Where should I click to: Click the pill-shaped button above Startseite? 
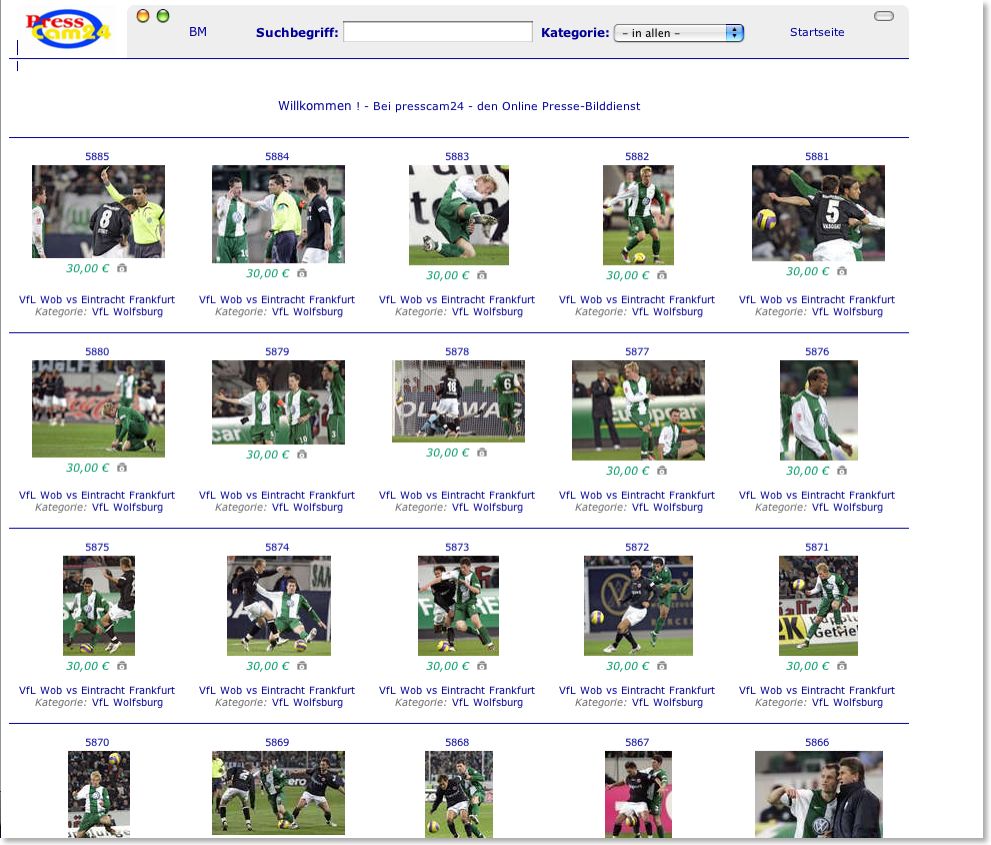click(884, 16)
